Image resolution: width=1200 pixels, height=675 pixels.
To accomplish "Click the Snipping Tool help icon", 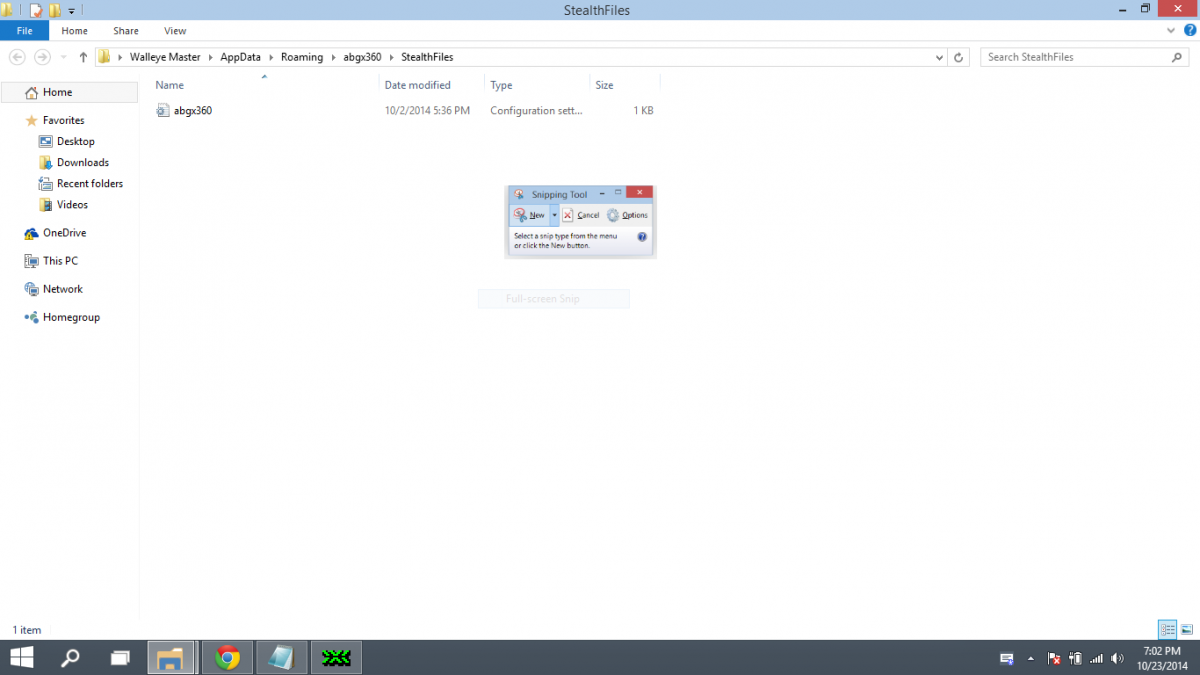I will pyautogui.click(x=642, y=237).
